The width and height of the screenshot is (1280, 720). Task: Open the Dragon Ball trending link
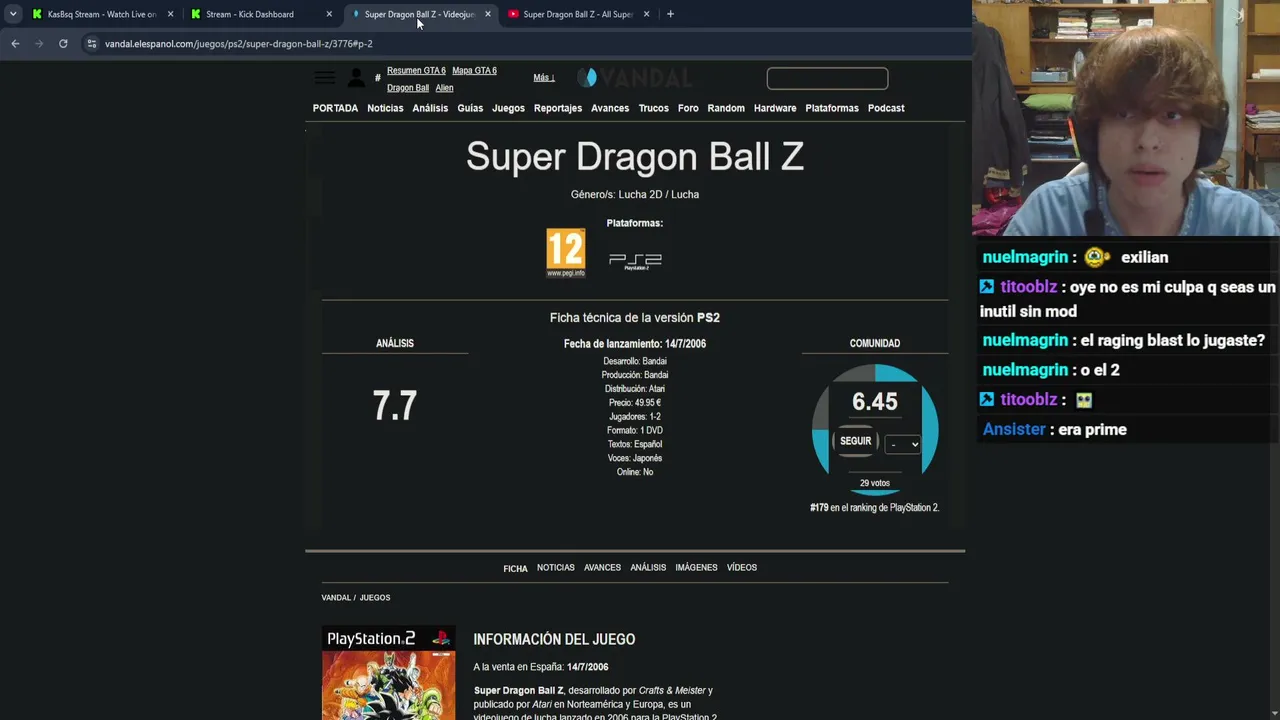click(x=408, y=88)
